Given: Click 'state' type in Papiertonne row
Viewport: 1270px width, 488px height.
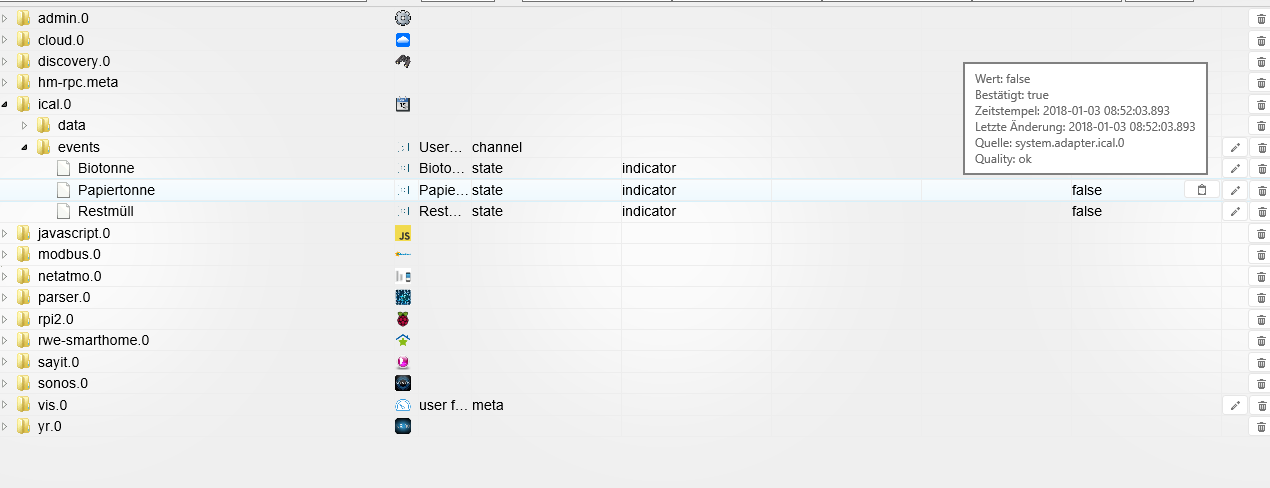Looking at the screenshot, I should point(487,190).
